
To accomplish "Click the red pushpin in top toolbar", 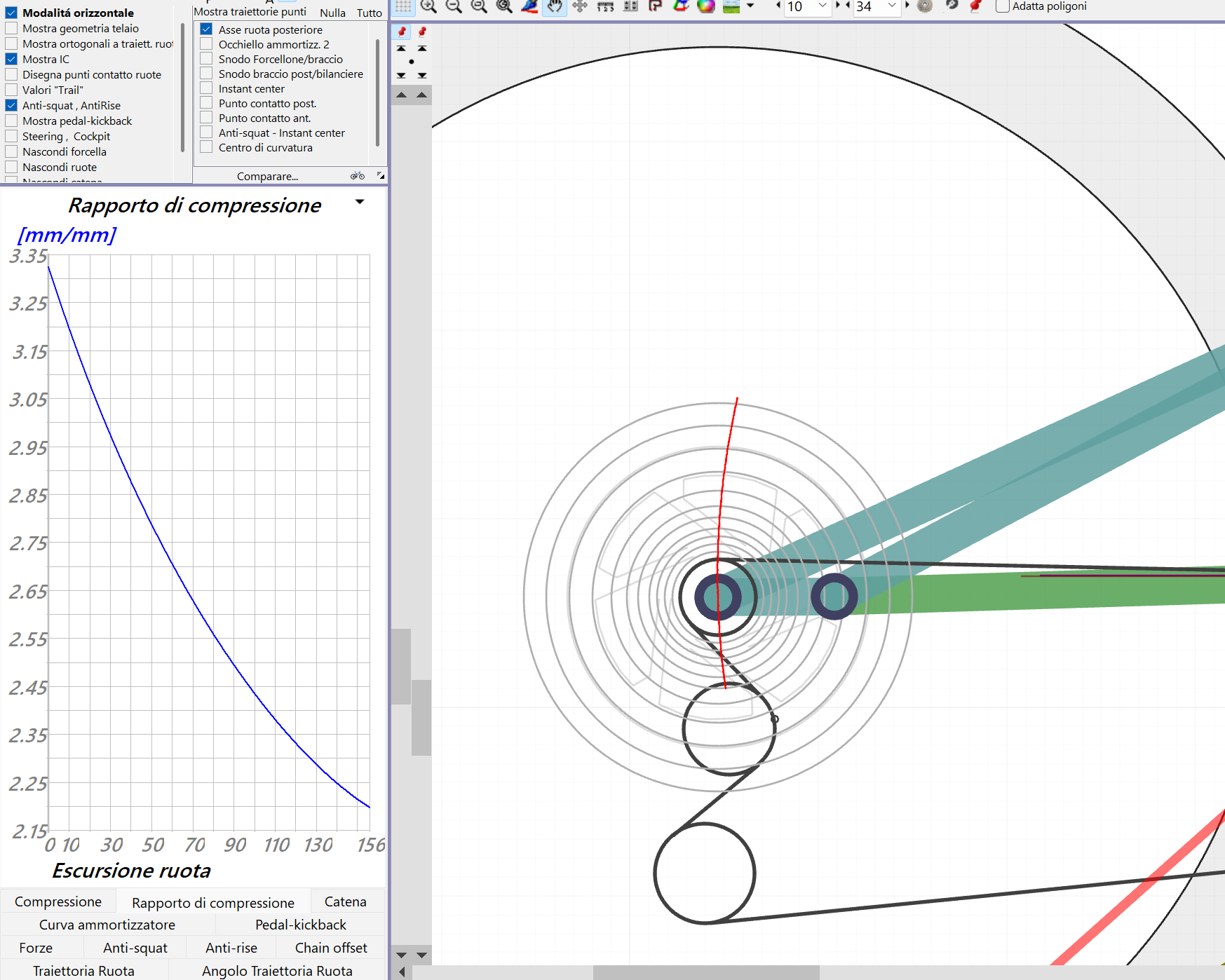I will pos(975,6).
